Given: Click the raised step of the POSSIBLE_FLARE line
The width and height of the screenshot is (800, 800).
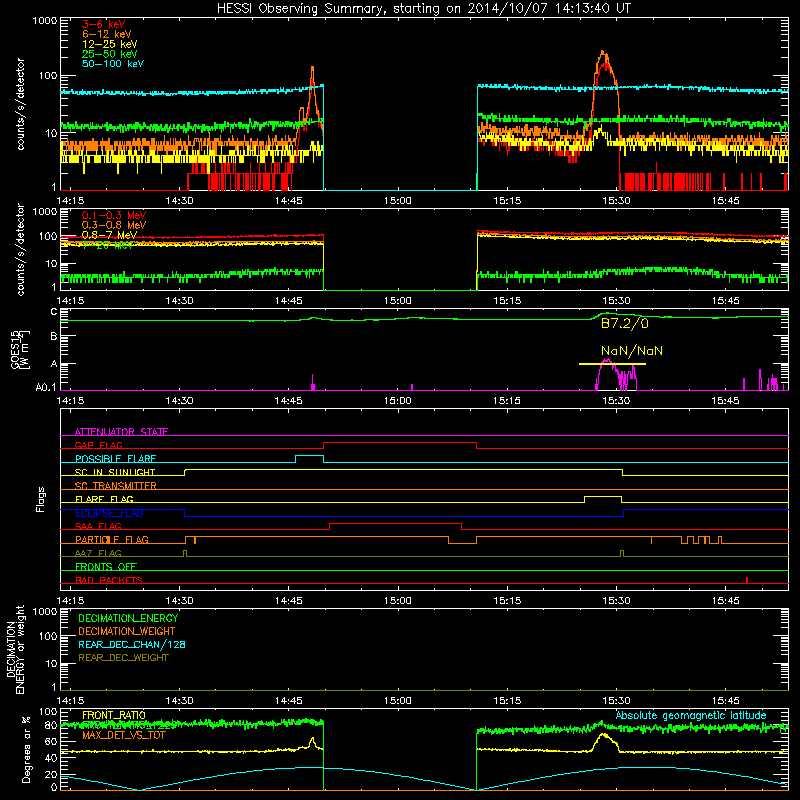Looking at the screenshot, I should pyautogui.click(x=310, y=456).
